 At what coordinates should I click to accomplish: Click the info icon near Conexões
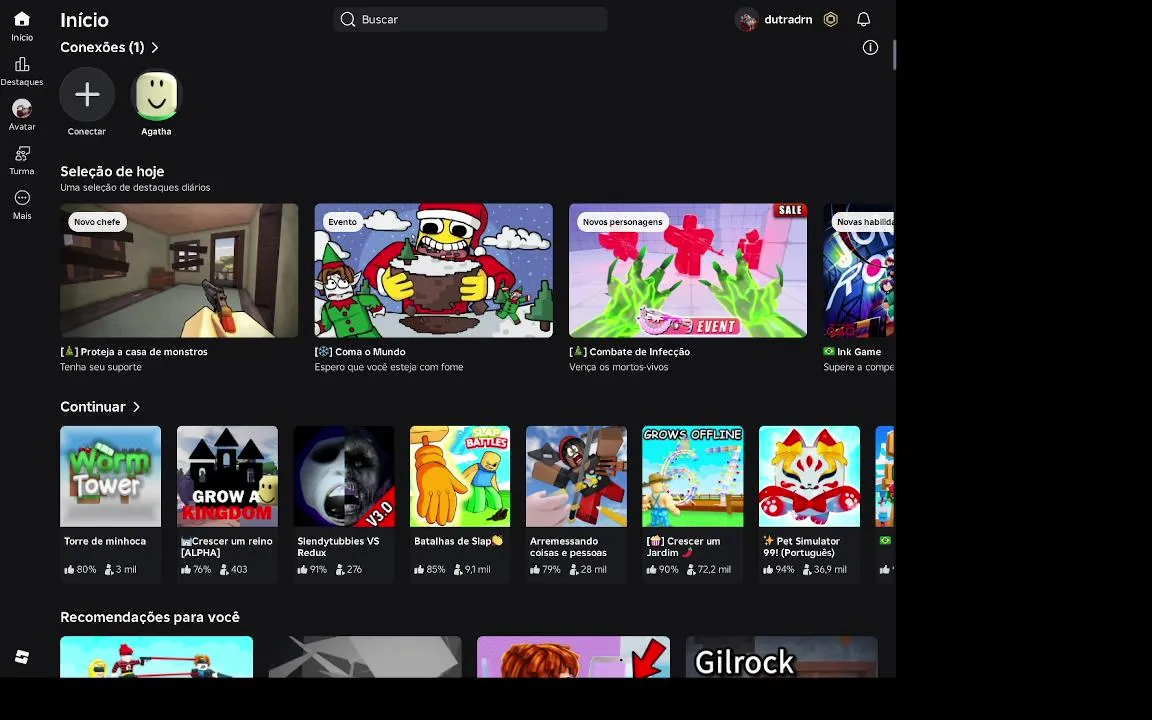pyautogui.click(x=870, y=48)
